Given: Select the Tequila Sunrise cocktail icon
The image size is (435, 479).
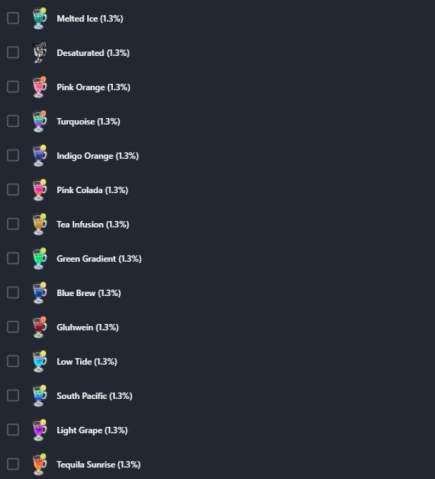Looking at the screenshot, I should [39, 464].
